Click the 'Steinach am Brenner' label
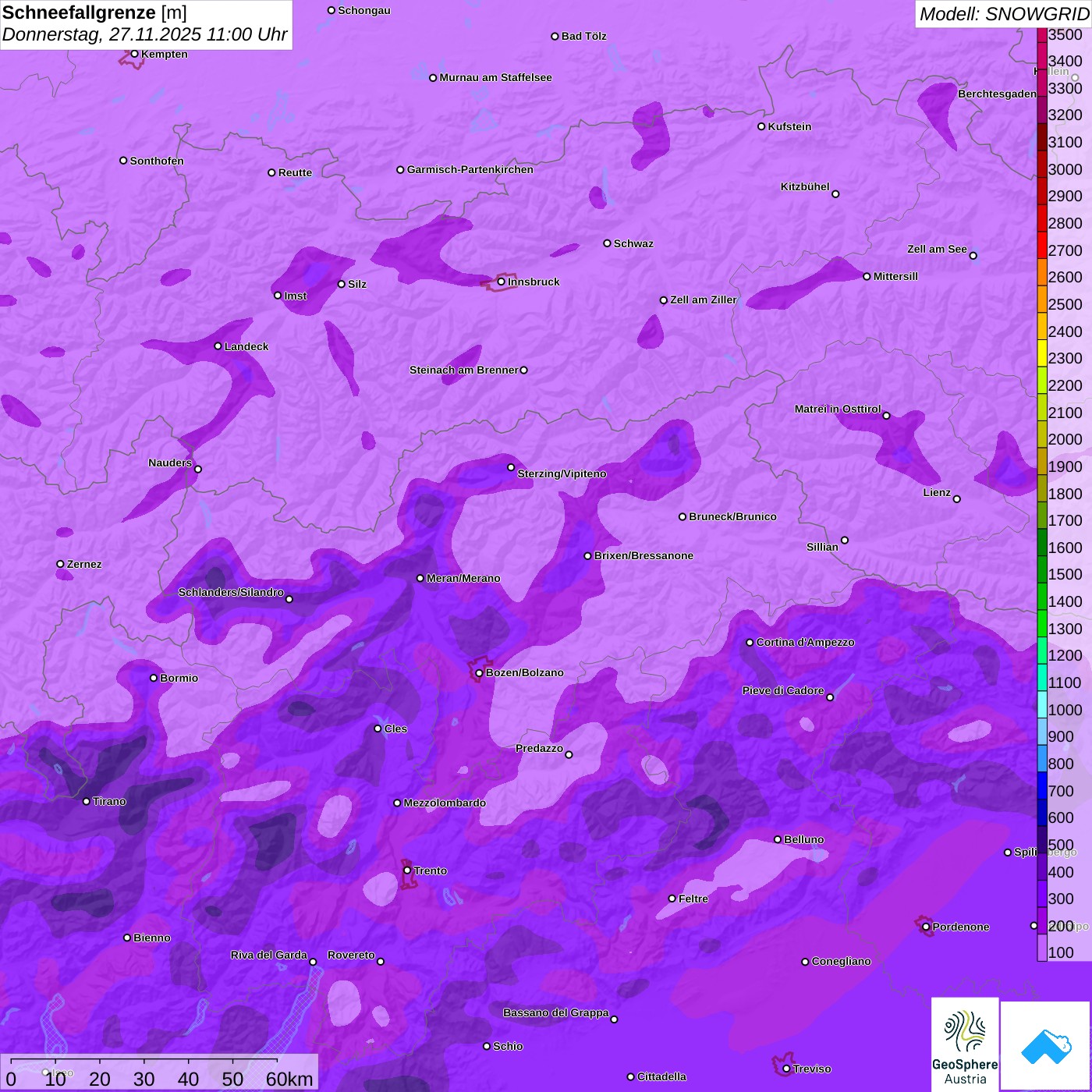 (x=464, y=370)
